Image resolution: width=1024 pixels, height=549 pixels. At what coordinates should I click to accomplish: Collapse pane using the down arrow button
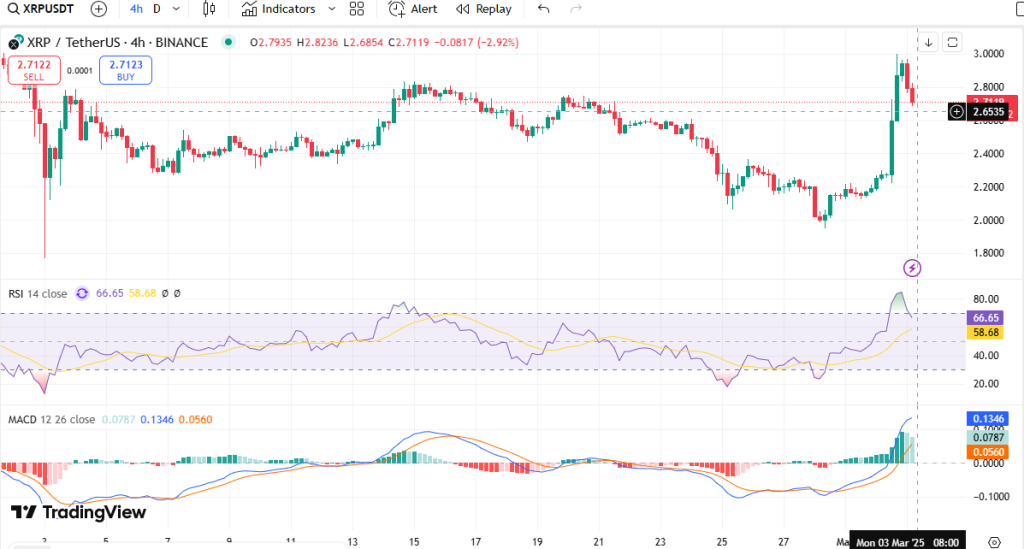coord(928,42)
